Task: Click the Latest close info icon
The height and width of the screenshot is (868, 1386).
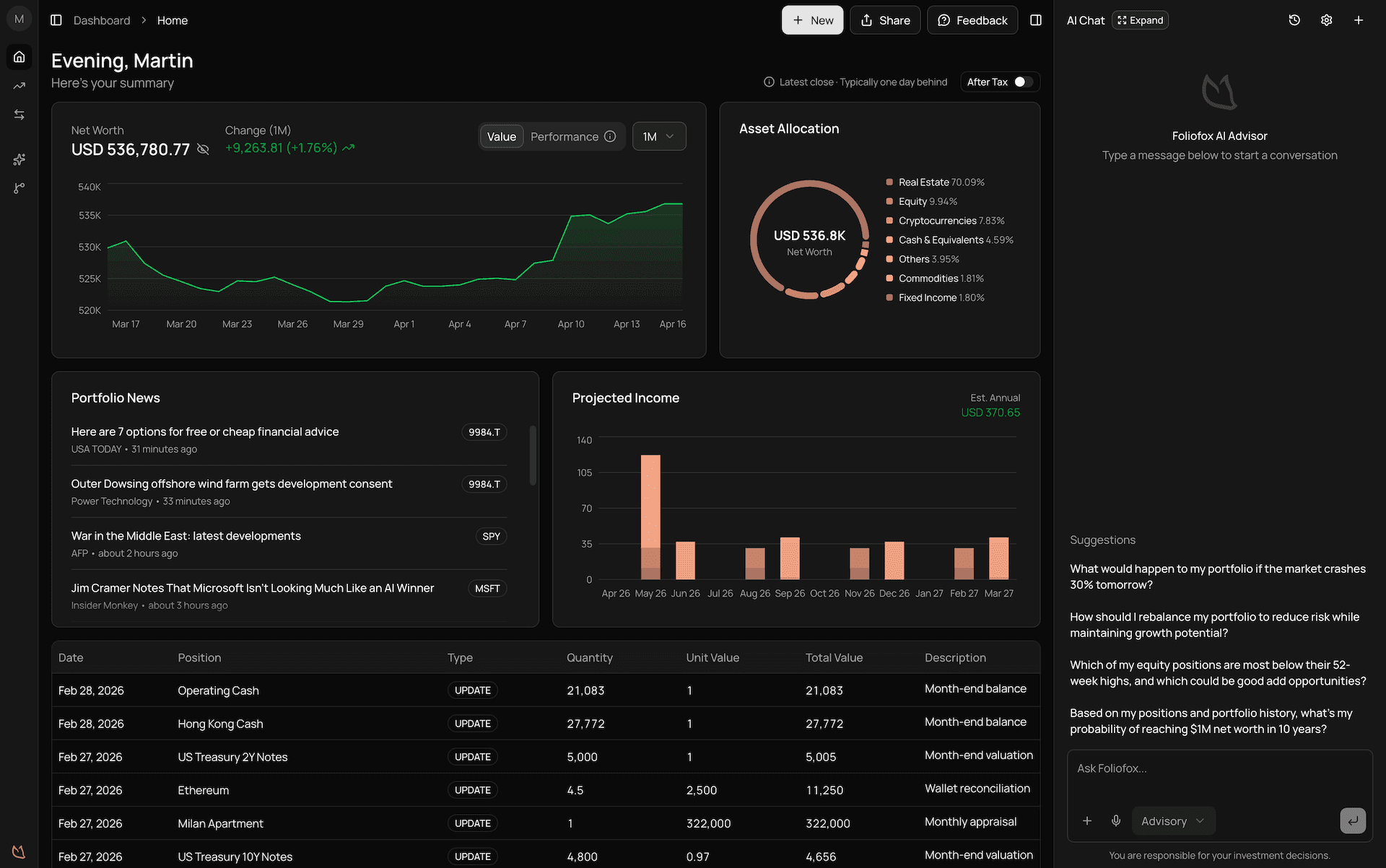Action: click(x=769, y=82)
